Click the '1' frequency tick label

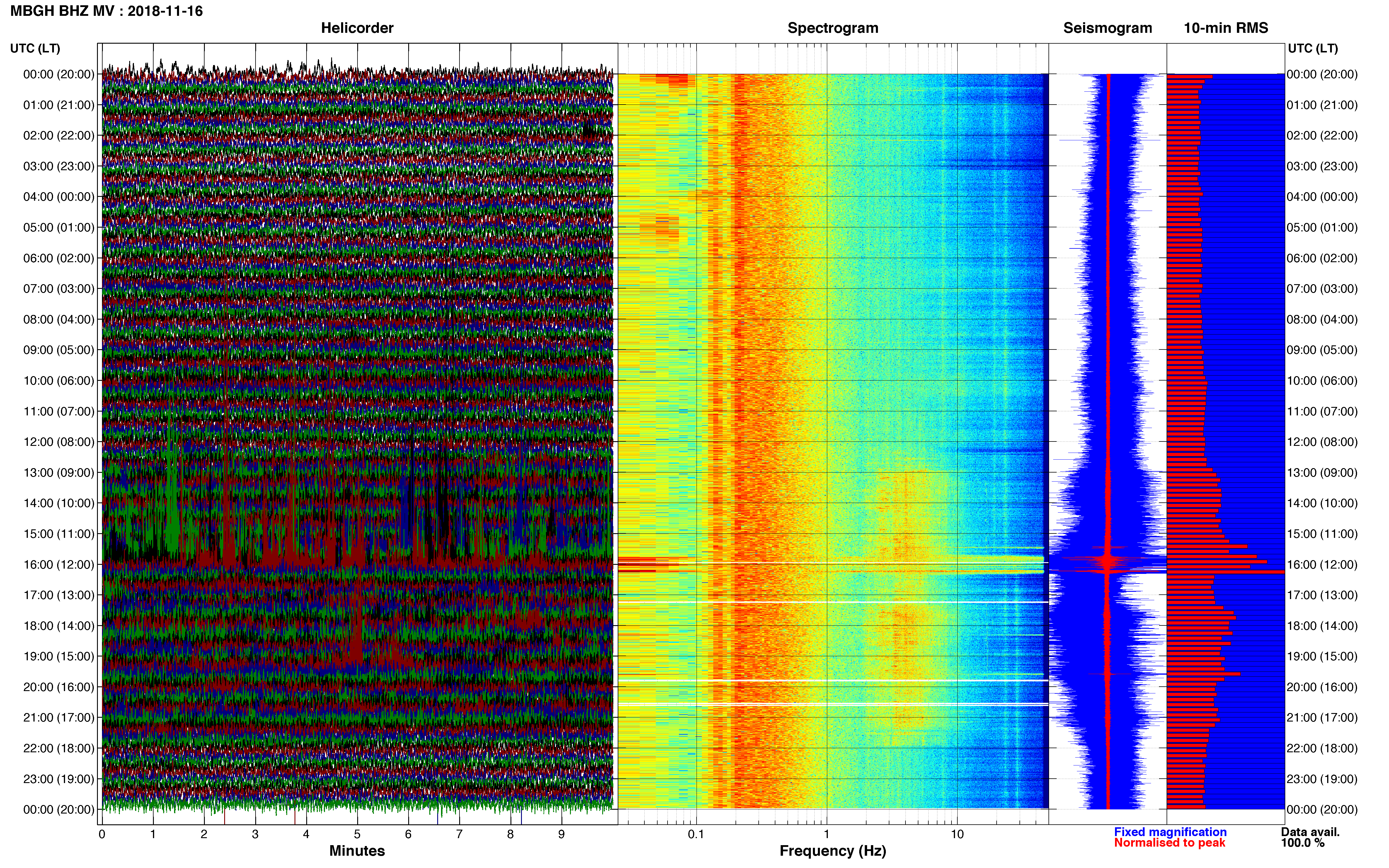click(x=826, y=834)
